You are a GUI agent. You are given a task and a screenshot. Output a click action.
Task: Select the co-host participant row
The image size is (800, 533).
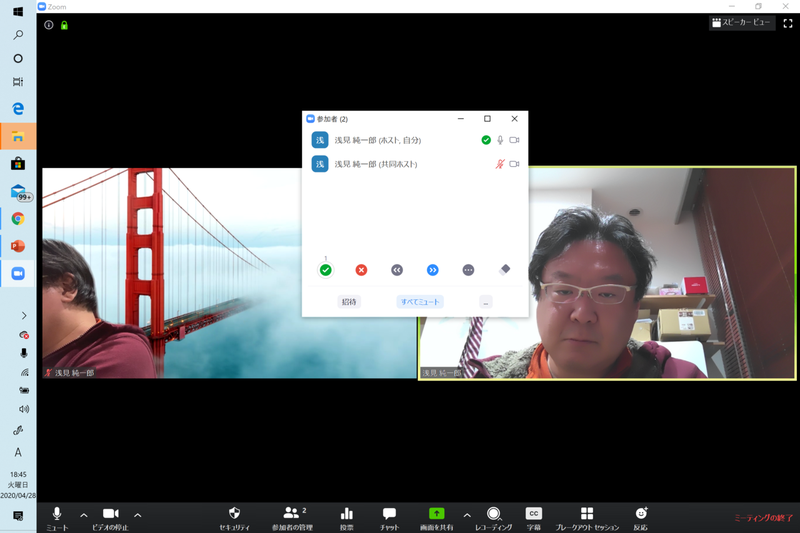415,164
